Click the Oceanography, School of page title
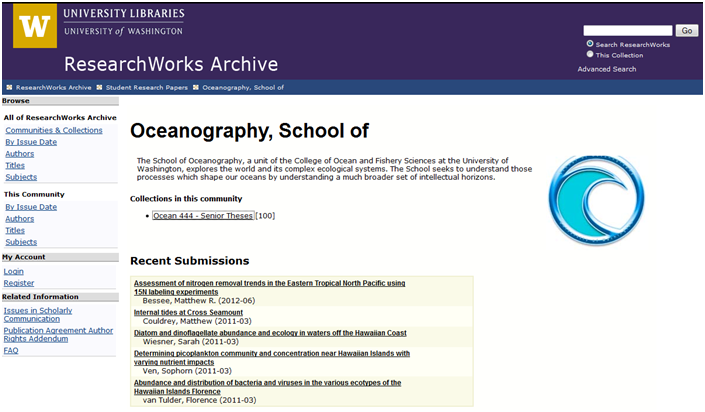This screenshot has width=705, height=412. pos(250,131)
